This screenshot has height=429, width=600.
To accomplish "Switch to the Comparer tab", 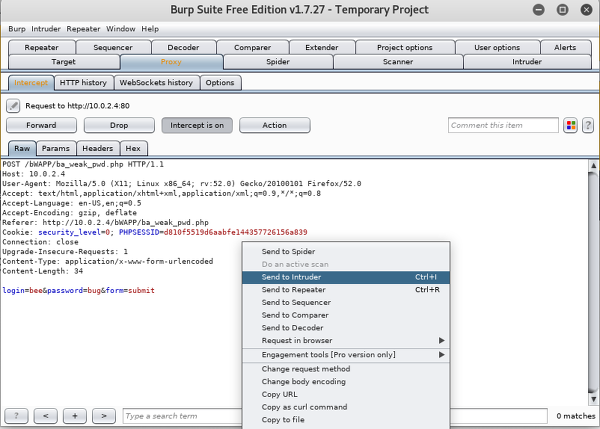I will (253, 47).
